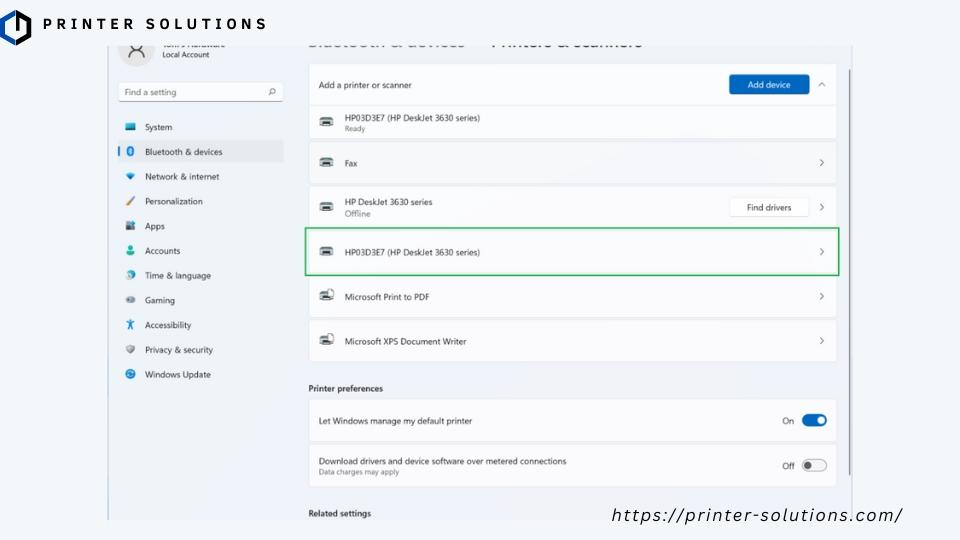Click the Find a setting search box

pos(190,92)
